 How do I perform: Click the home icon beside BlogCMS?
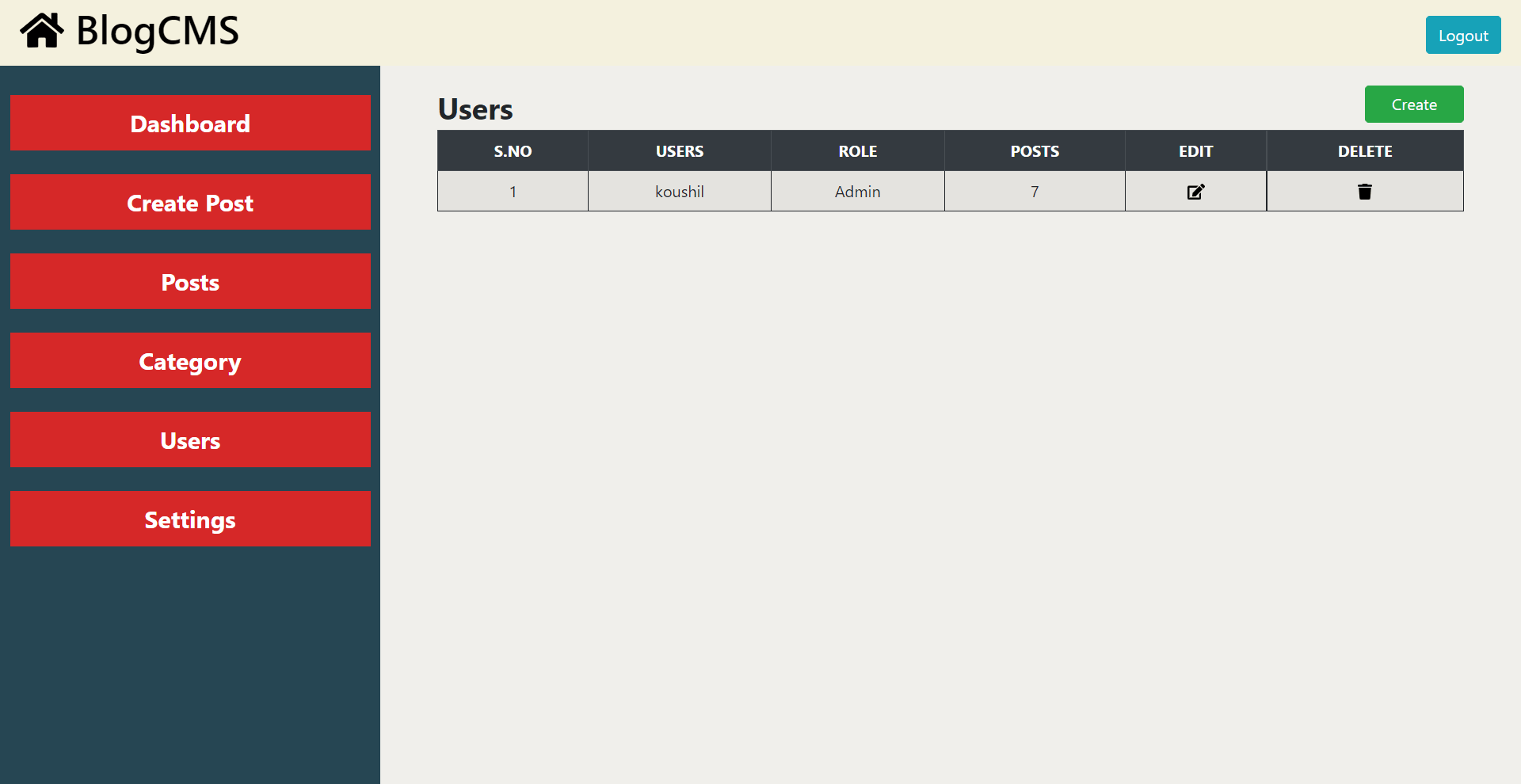click(42, 31)
